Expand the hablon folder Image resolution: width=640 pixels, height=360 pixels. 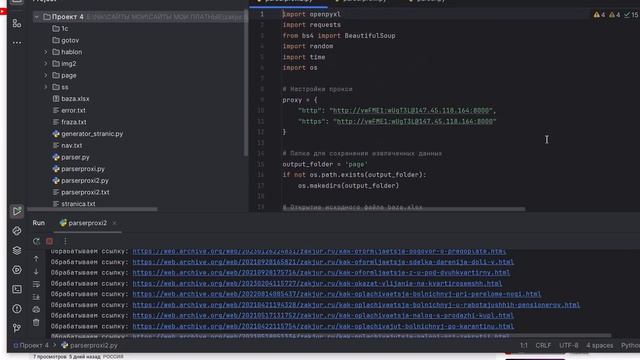46,52
